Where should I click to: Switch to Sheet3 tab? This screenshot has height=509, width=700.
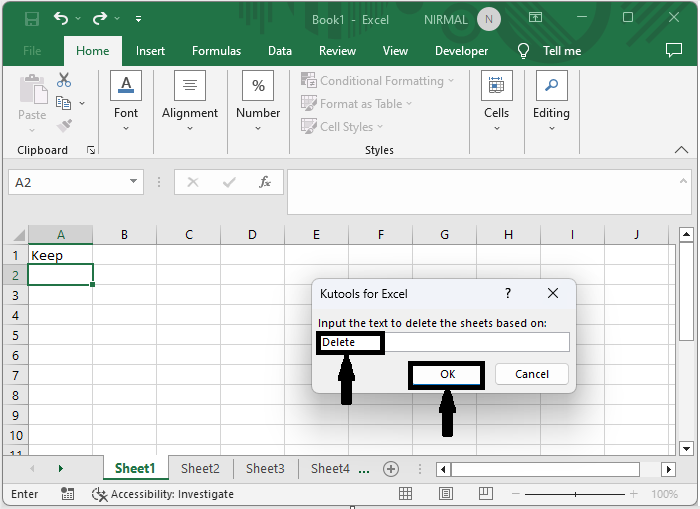pyautogui.click(x=265, y=468)
